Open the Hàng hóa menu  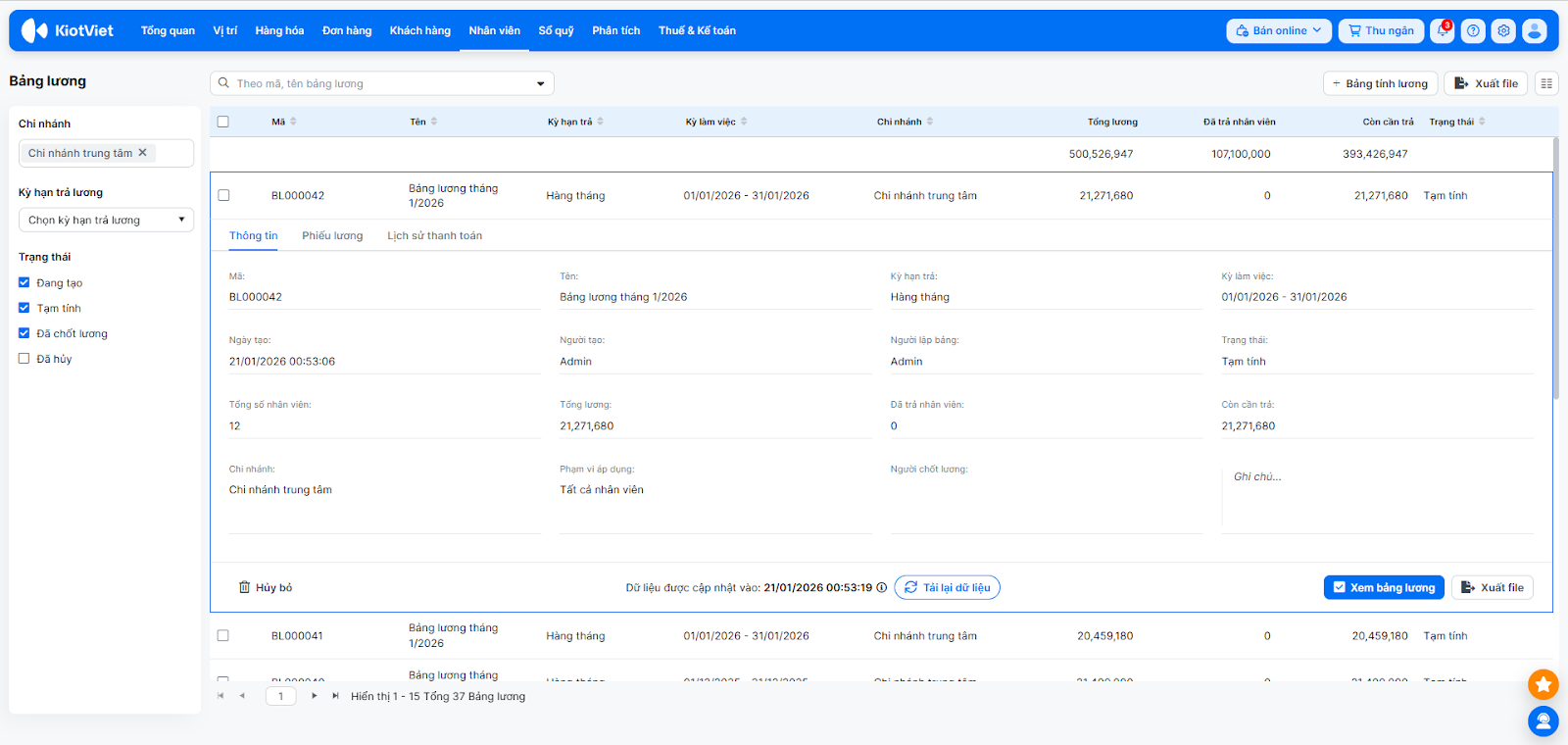click(279, 30)
